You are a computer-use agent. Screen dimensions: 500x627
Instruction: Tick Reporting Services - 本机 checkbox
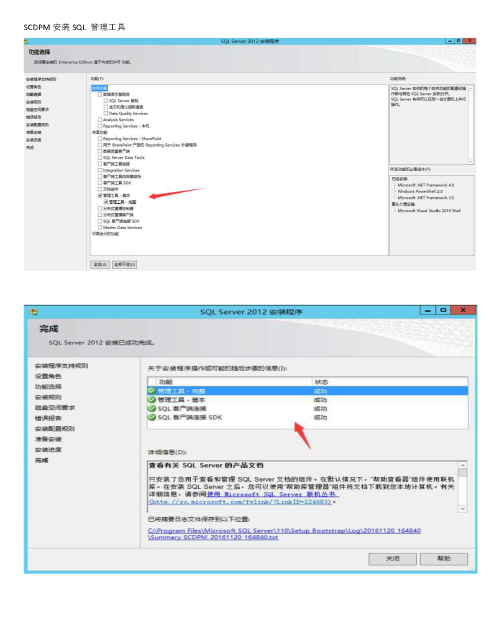(x=100, y=126)
